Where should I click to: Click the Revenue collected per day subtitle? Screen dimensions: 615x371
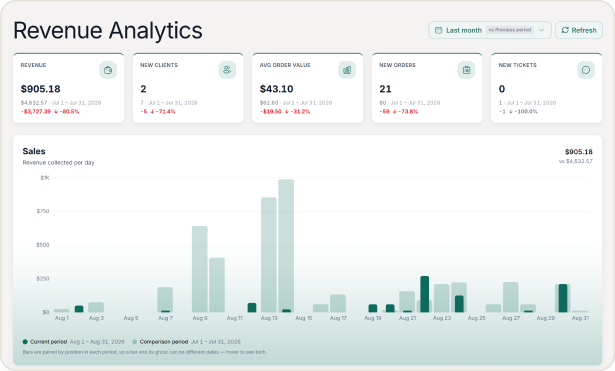coord(58,163)
